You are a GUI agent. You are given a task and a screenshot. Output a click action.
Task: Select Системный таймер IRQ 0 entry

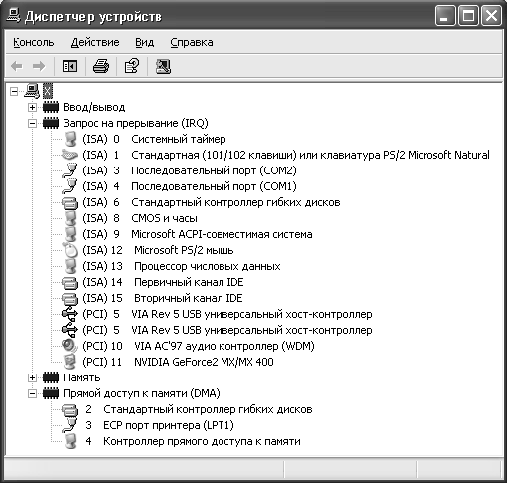pyautogui.click(x=154, y=139)
